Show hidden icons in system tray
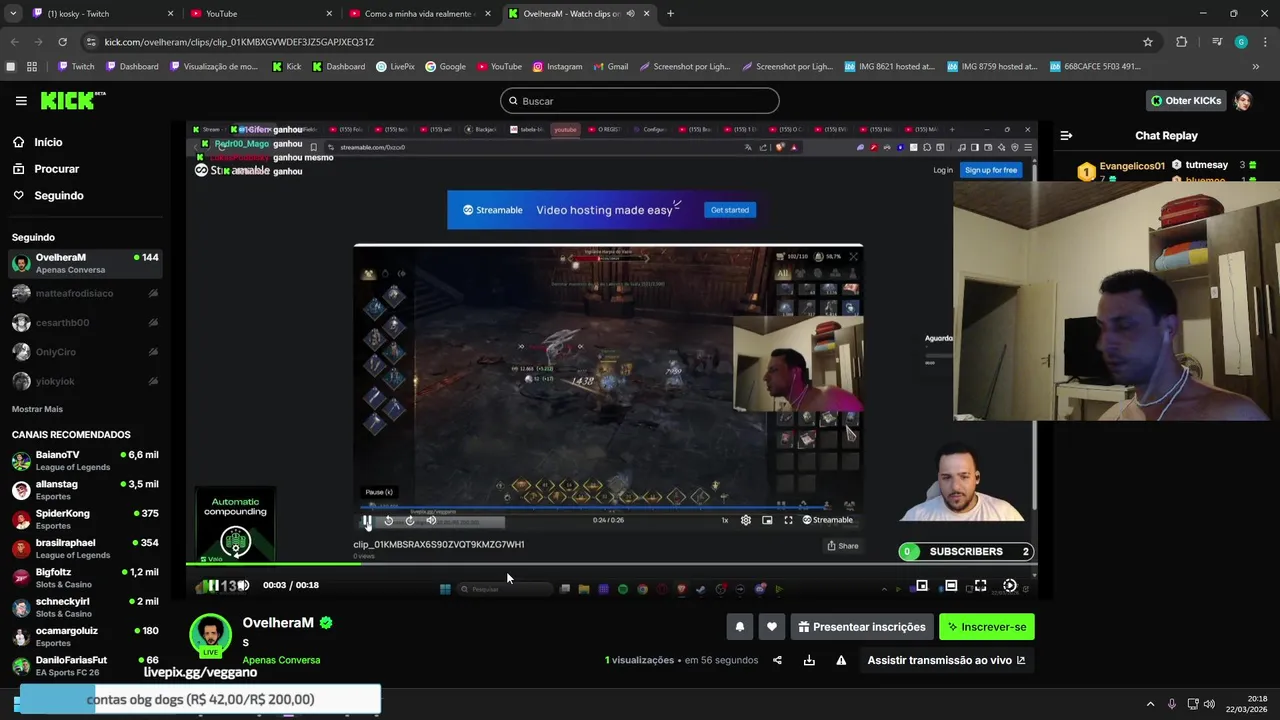Image resolution: width=1280 pixels, height=720 pixels. click(x=1150, y=704)
